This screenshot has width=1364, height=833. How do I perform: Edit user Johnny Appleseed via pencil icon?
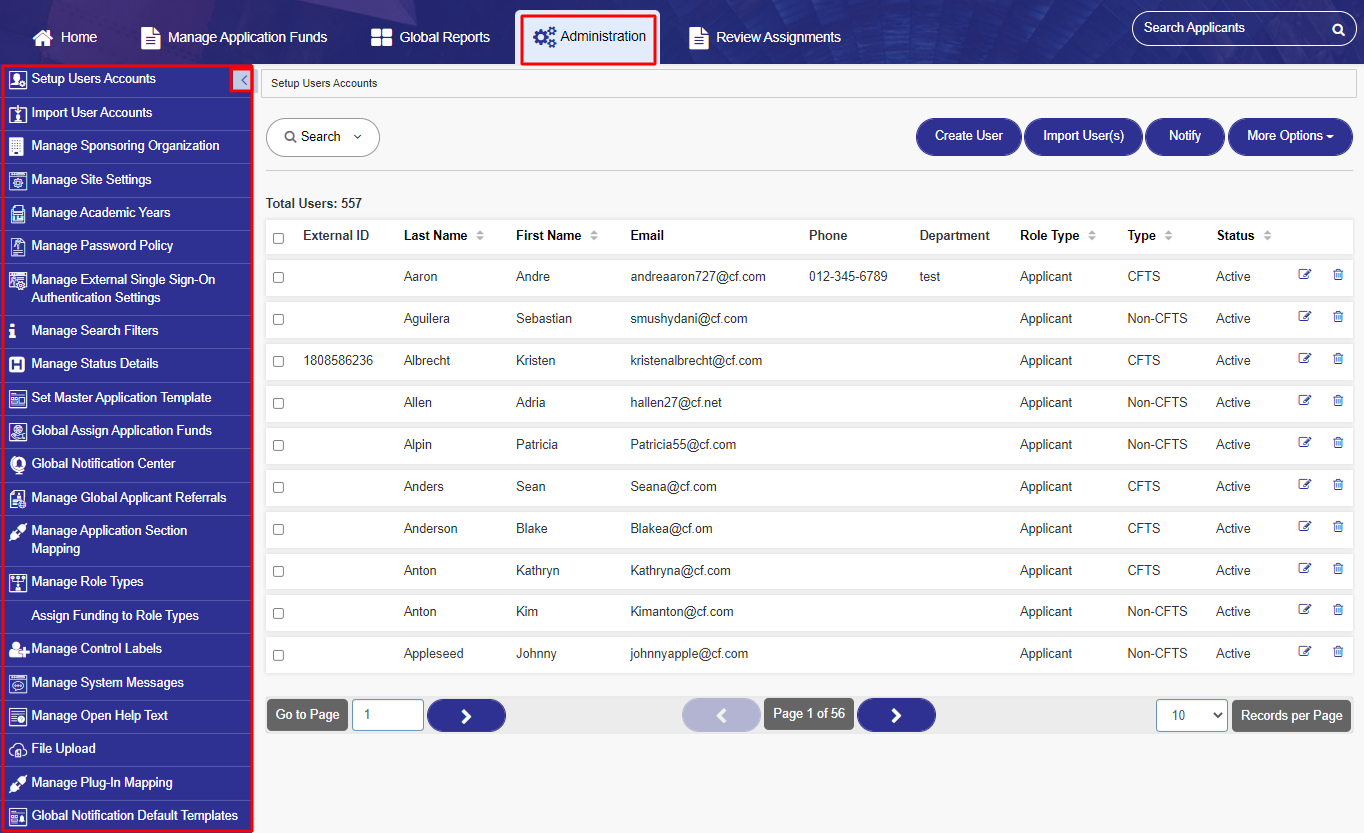coord(1304,652)
